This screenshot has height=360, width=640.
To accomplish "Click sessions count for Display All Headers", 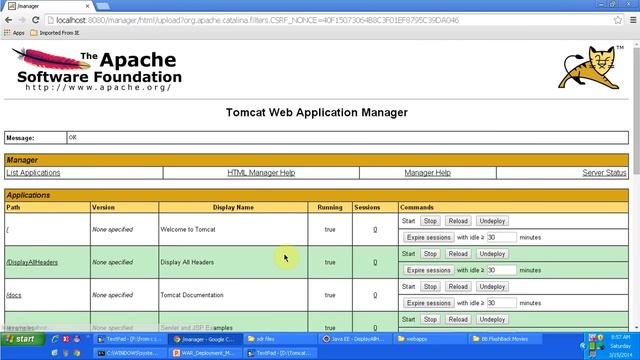I will coord(375,262).
